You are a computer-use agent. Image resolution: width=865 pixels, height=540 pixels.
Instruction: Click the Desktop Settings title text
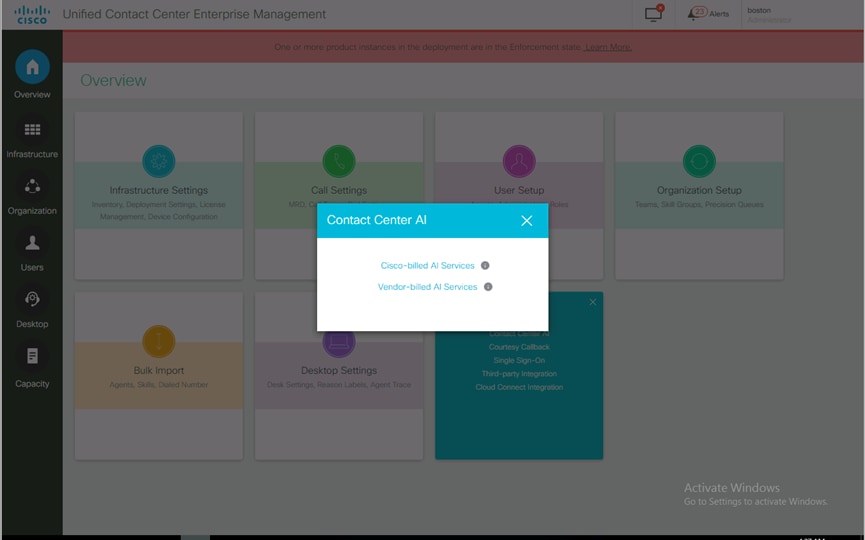(339, 371)
